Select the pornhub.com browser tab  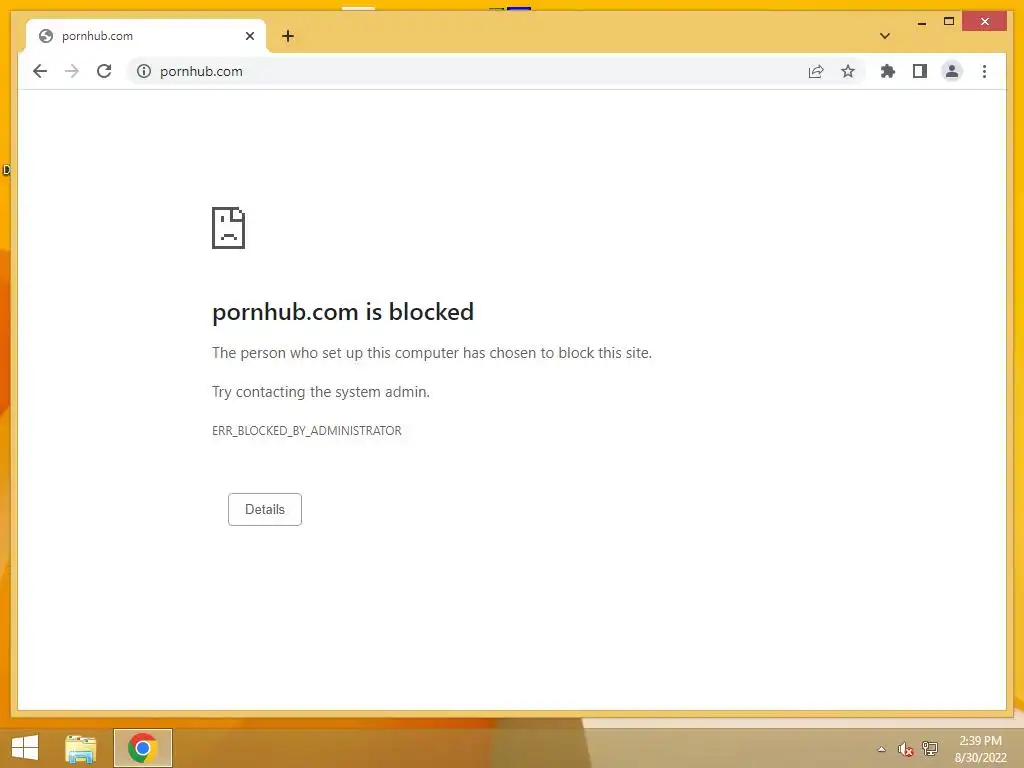click(146, 36)
